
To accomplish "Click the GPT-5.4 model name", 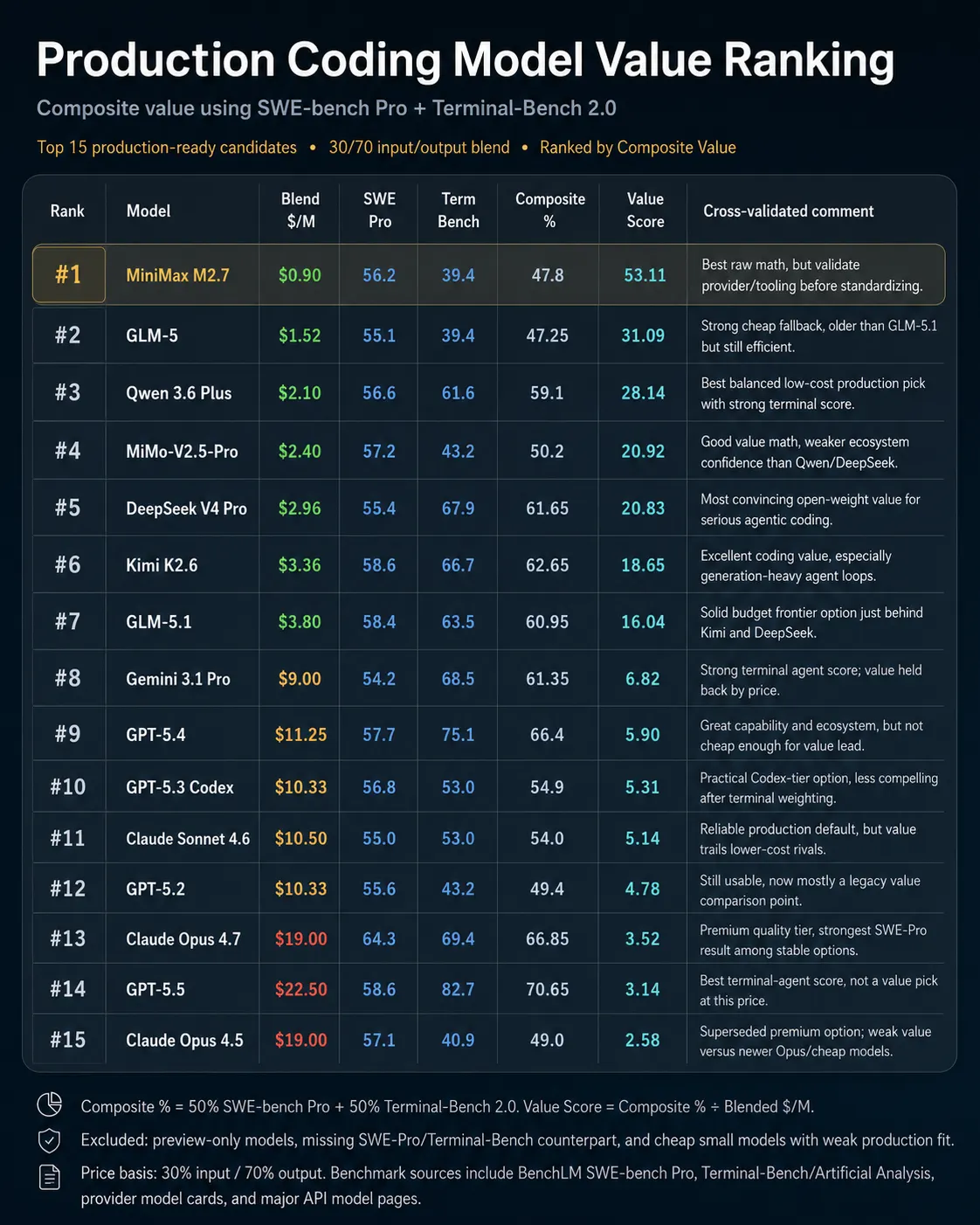I will click(x=155, y=735).
